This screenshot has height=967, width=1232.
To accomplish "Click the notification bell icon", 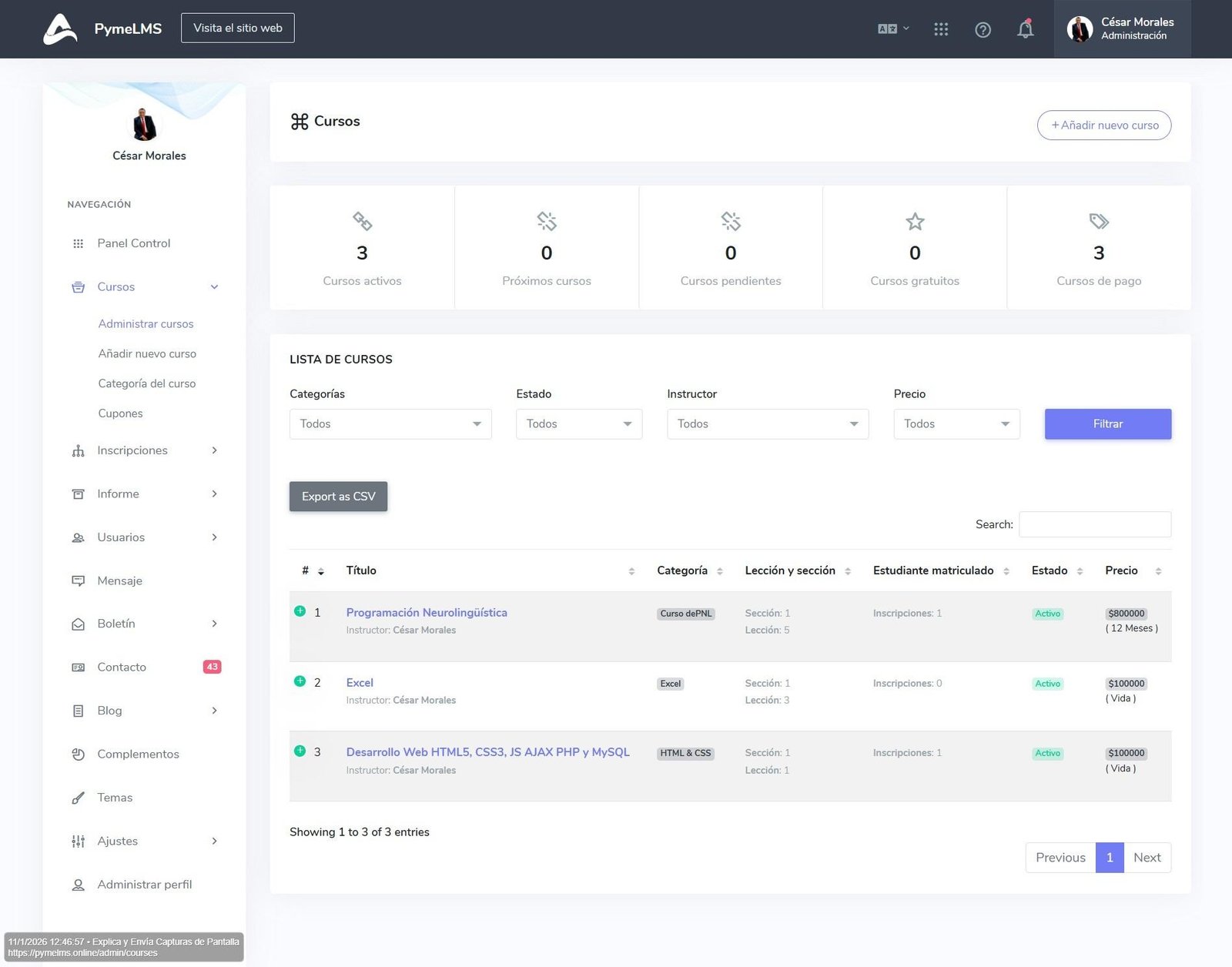I will [x=1025, y=29].
